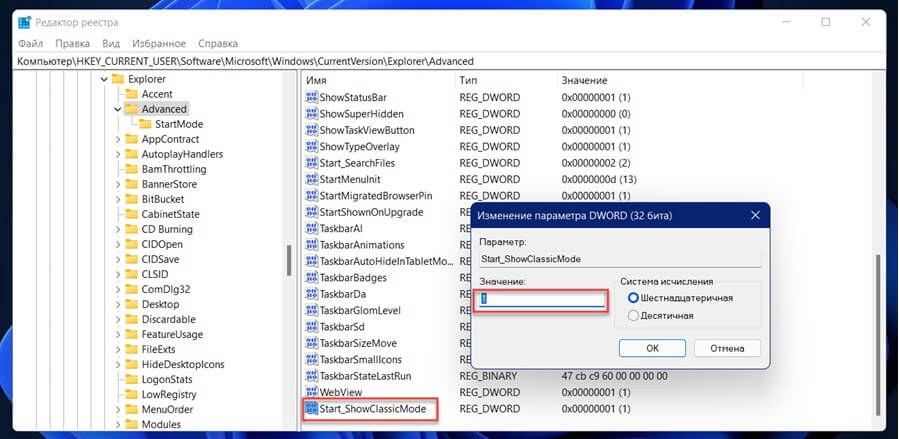Select the Start_SearchFiles DWORD value icon
899x439 pixels.
[311, 163]
